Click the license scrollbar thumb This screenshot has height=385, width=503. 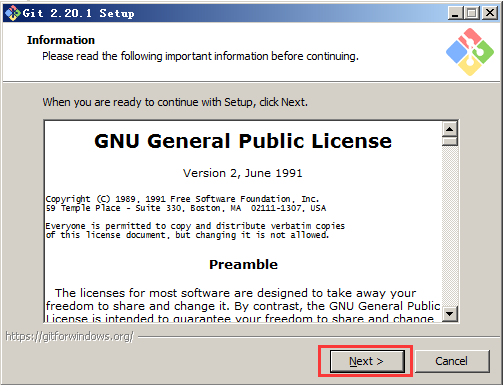pyautogui.click(x=450, y=141)
